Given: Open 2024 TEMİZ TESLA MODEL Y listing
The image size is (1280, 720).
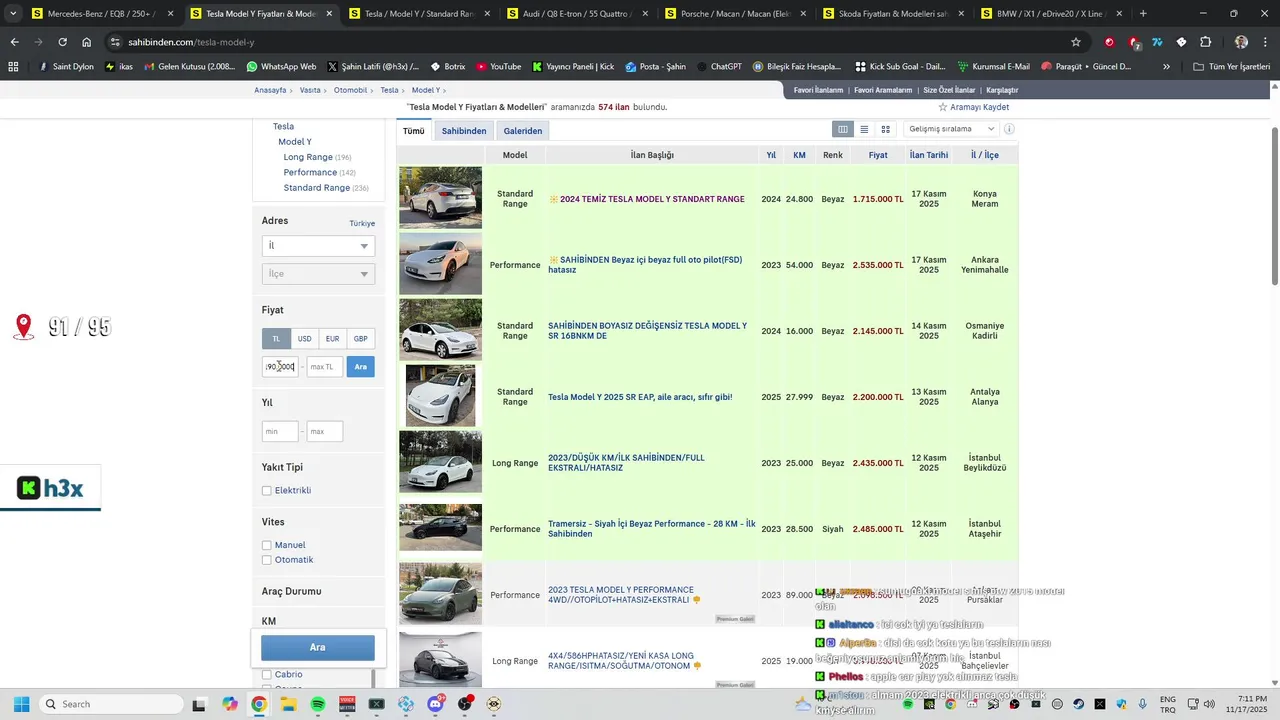Looking at the screenshot, I should [652, 199].
